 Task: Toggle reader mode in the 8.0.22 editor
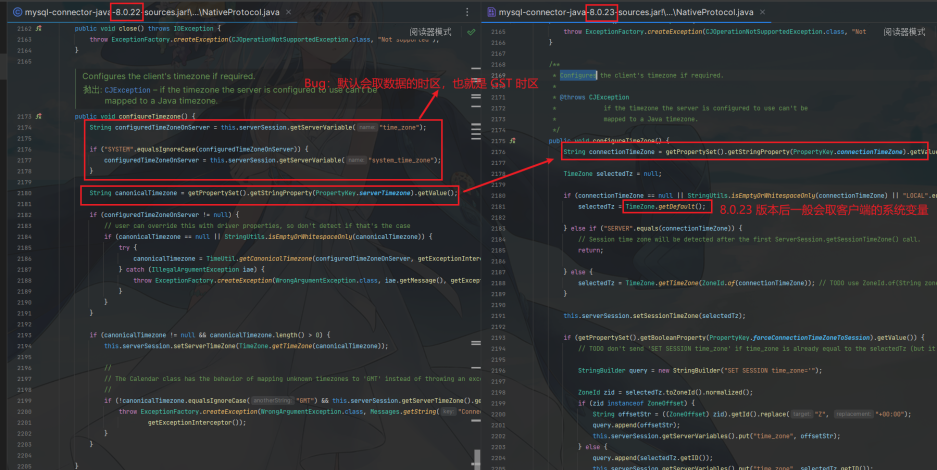430,32
